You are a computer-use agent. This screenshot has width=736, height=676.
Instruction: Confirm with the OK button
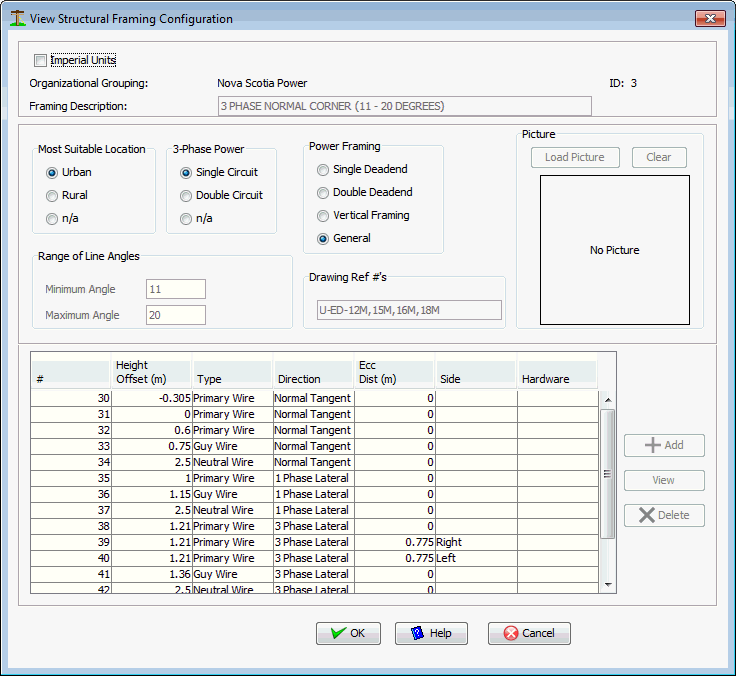coord(348,633)
